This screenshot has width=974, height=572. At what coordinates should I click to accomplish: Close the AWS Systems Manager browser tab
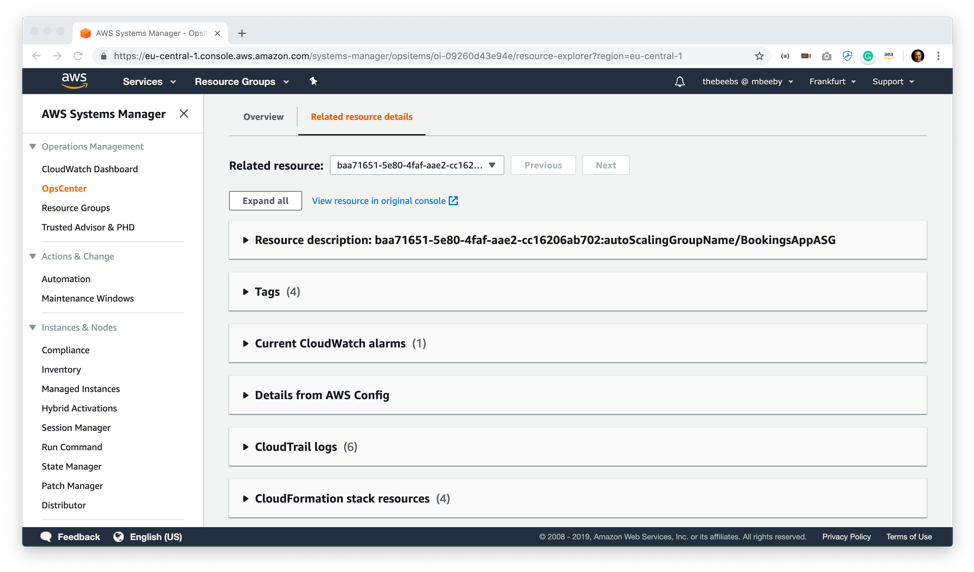coord(217,34)
